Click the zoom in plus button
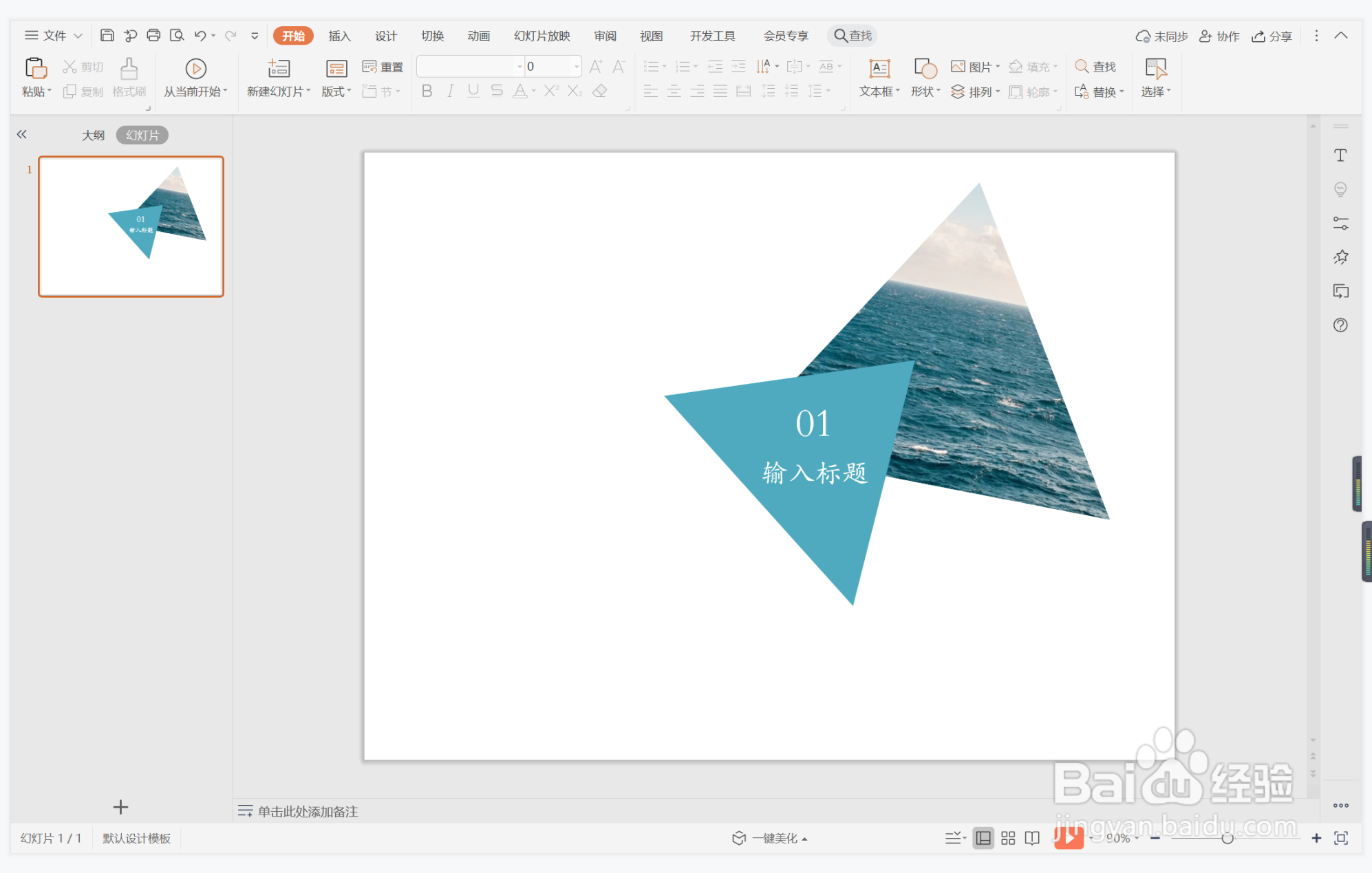This screenshot has width=1372, height=873. click(1316, 838)
